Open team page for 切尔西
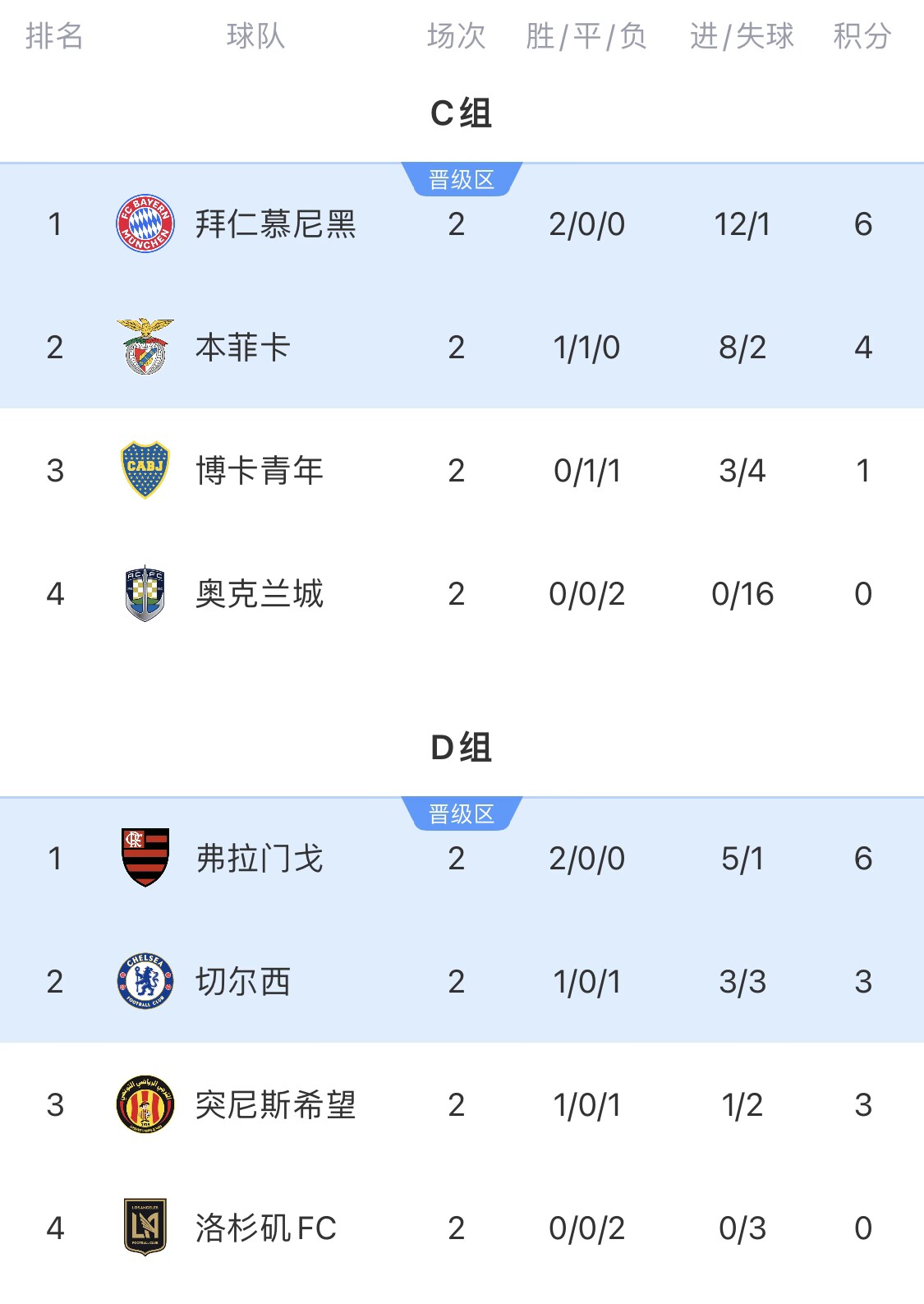Screen dimensions: 924x1304 click(x=243, y=981)
